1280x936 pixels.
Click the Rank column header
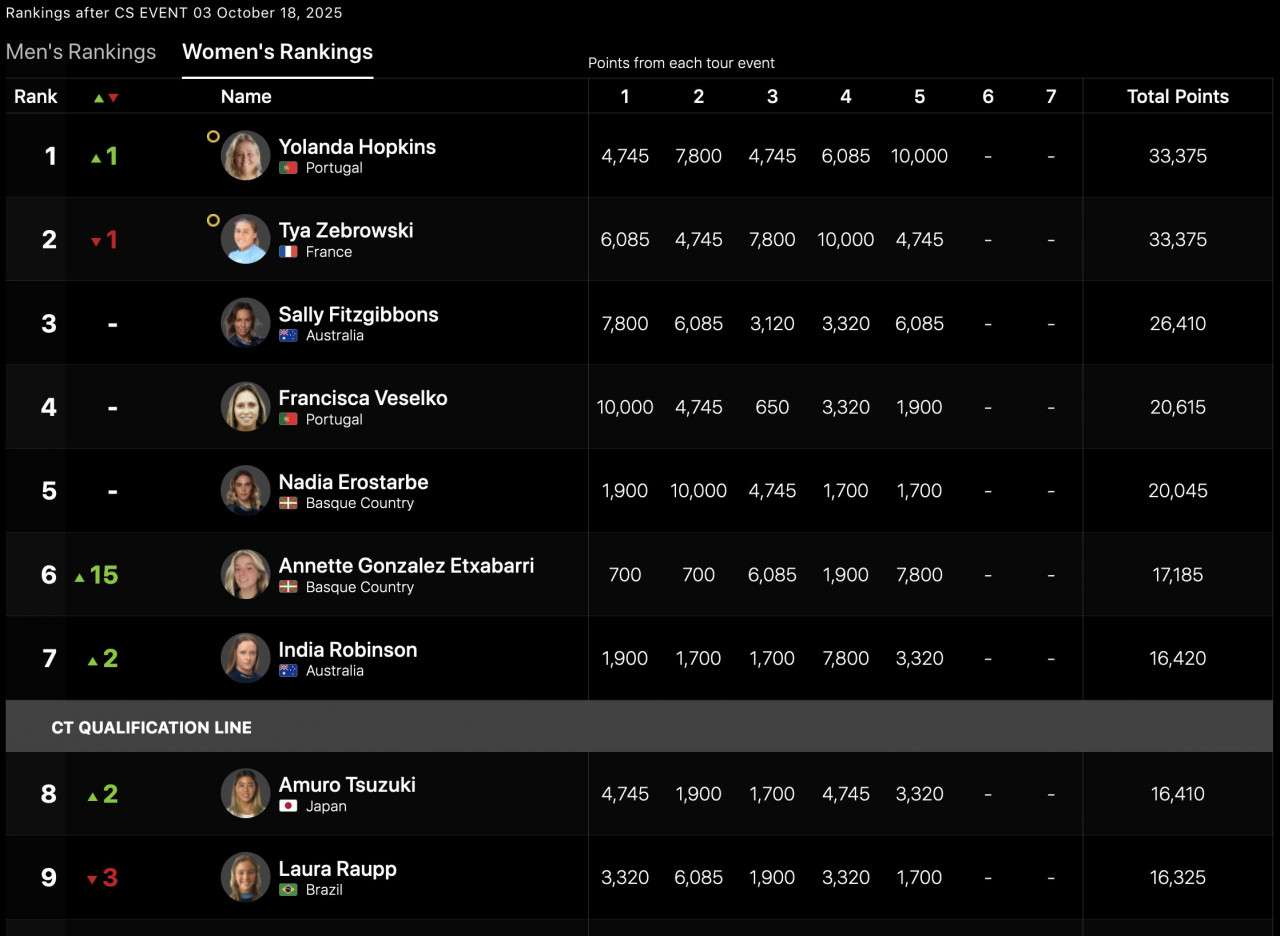point(36,97)
